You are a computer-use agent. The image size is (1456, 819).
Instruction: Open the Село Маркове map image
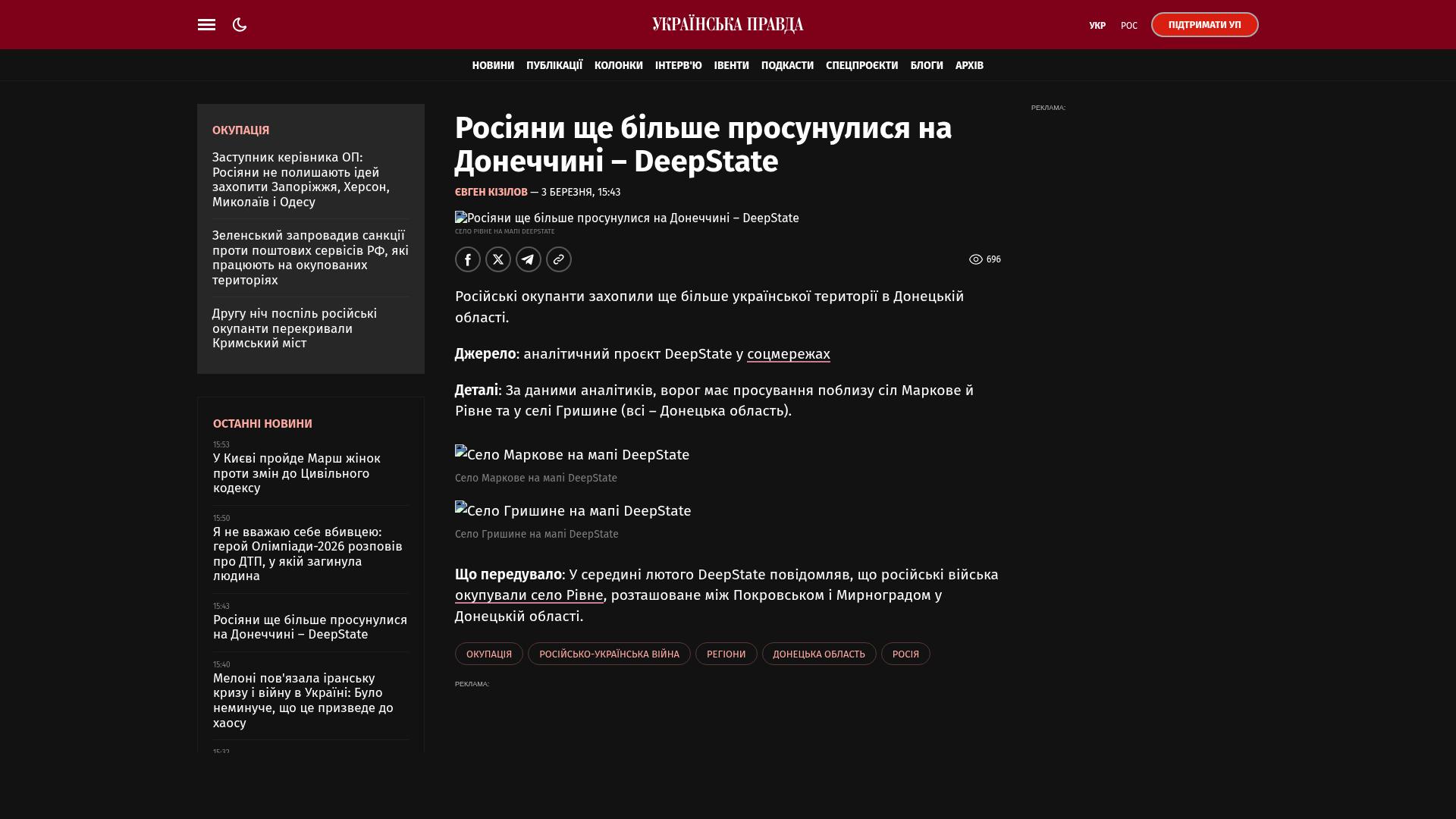(x=572, y=455)
